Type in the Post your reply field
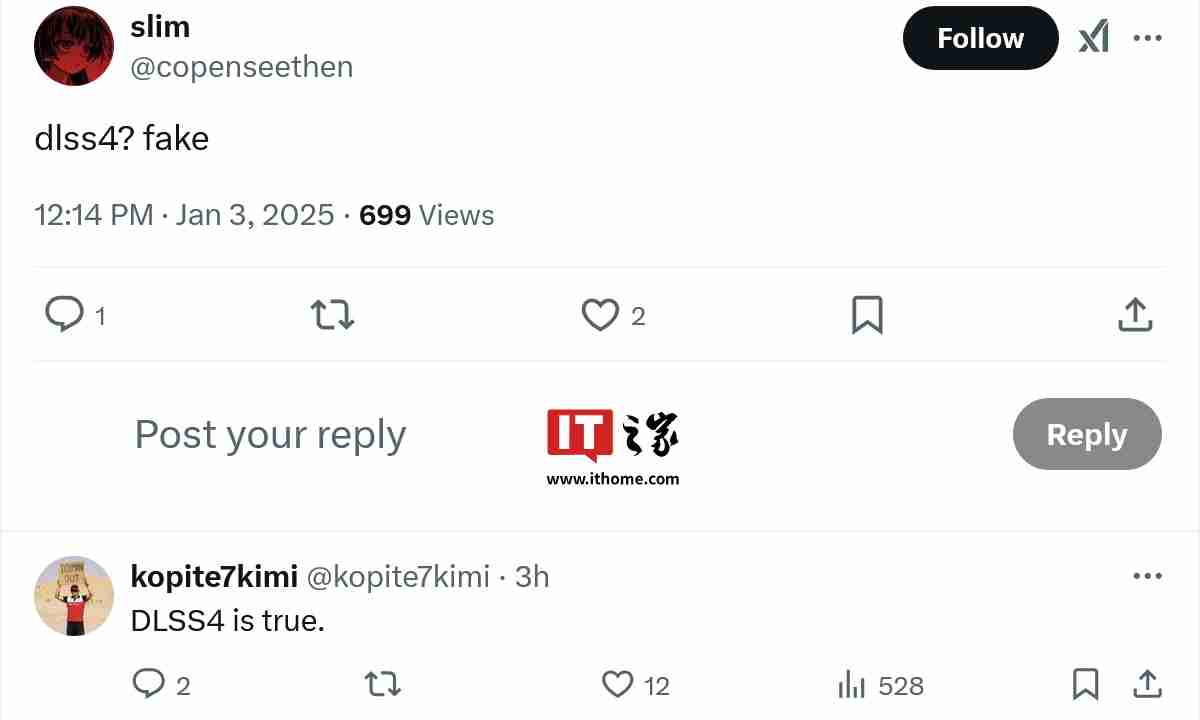Viewport: 1200px width, 720px height. [x=270, y=435]
